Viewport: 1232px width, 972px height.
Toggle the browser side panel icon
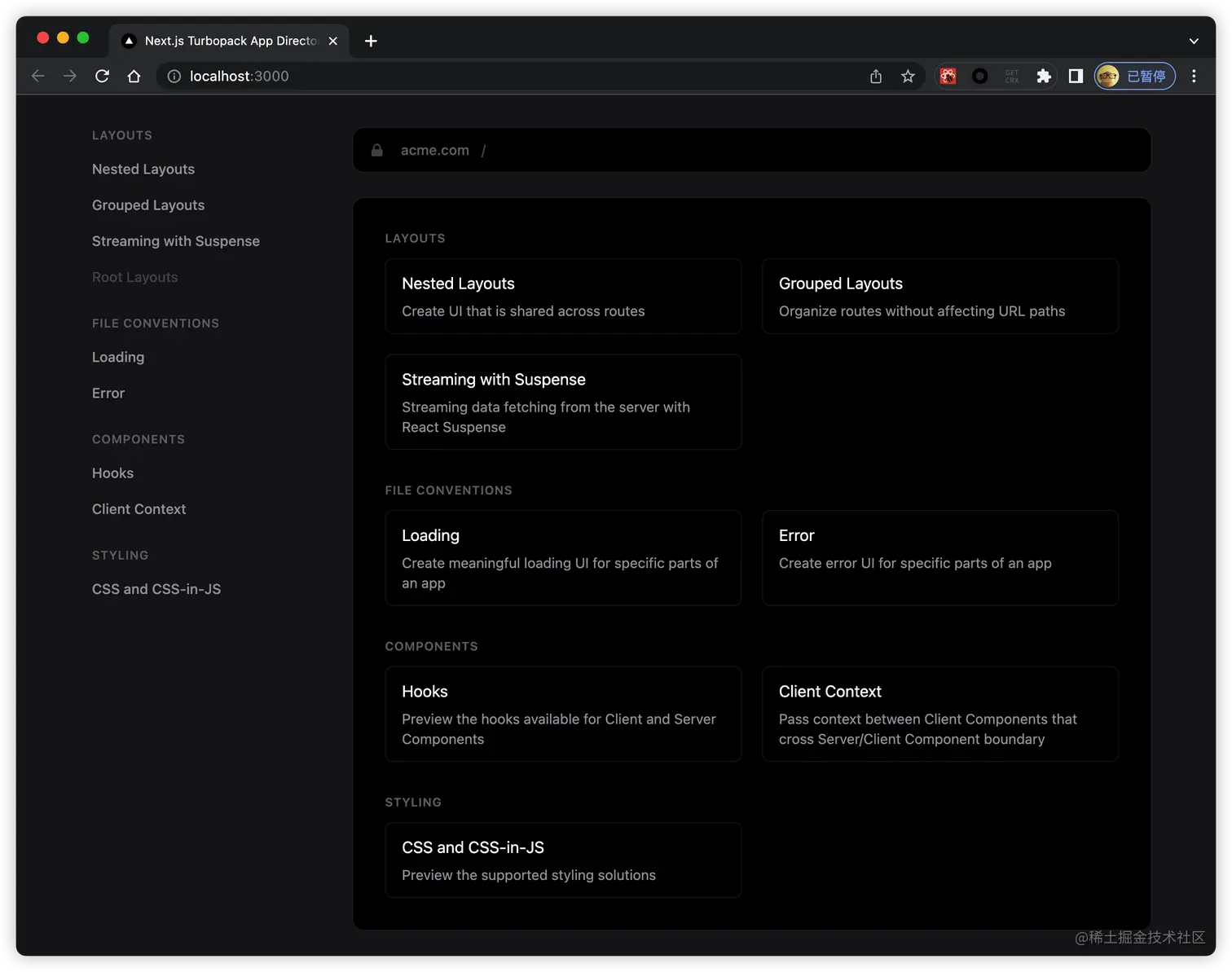1076,76
